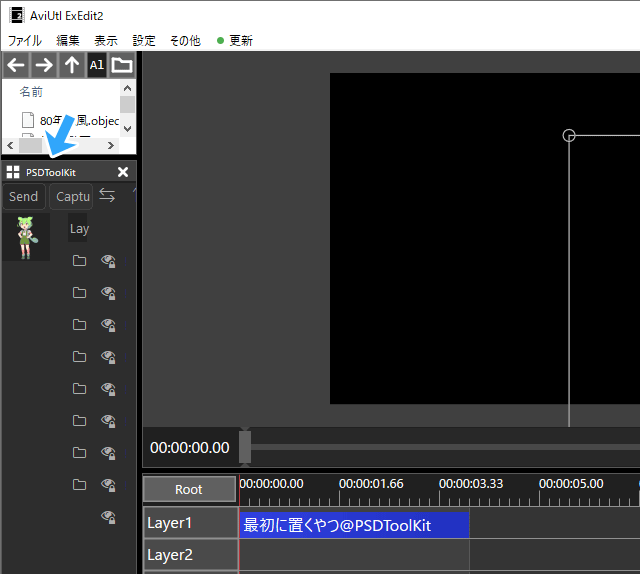Click the file list scroll right arrow

point(111,145)
